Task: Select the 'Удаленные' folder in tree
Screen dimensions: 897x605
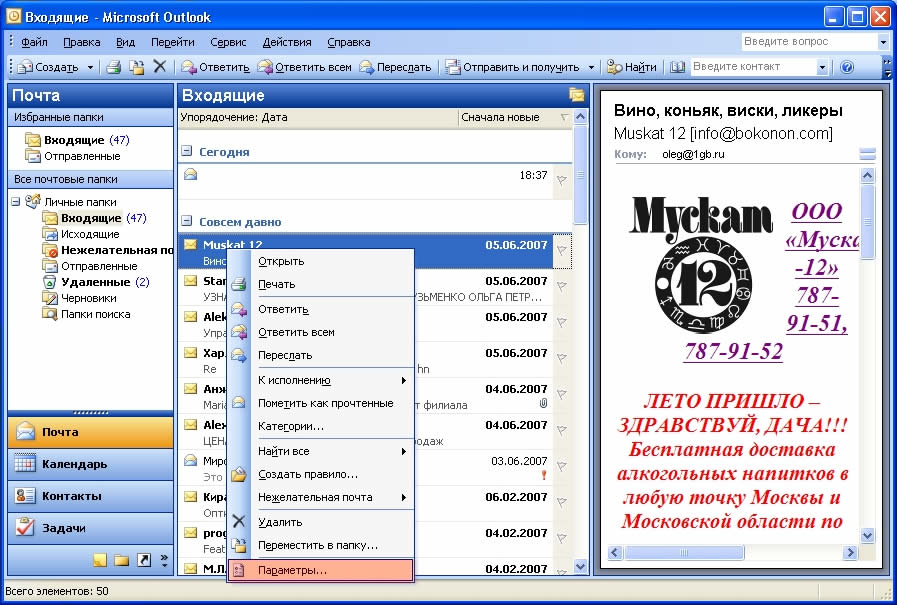Action: click(x=95, y=282)
